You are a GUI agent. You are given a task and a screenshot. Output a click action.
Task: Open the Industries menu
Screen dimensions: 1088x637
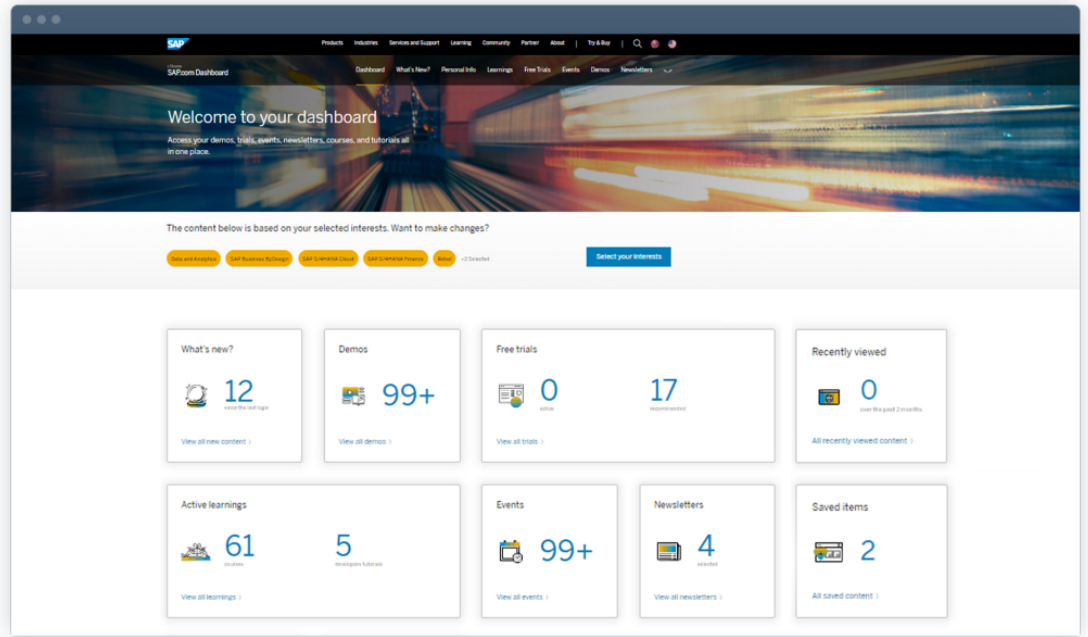[366, 43]
